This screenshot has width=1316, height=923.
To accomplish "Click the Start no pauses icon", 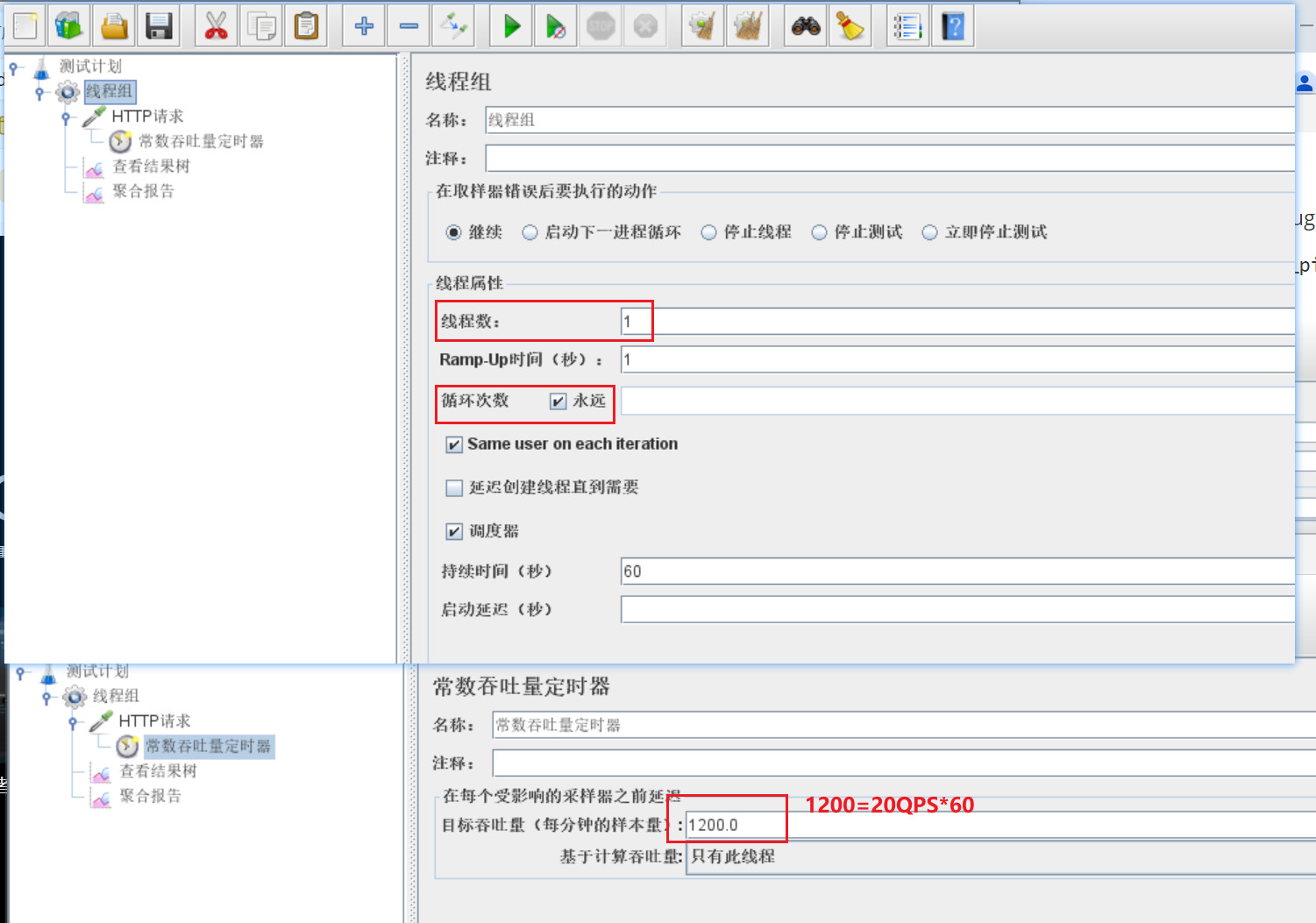I will (x=556, y=26).
